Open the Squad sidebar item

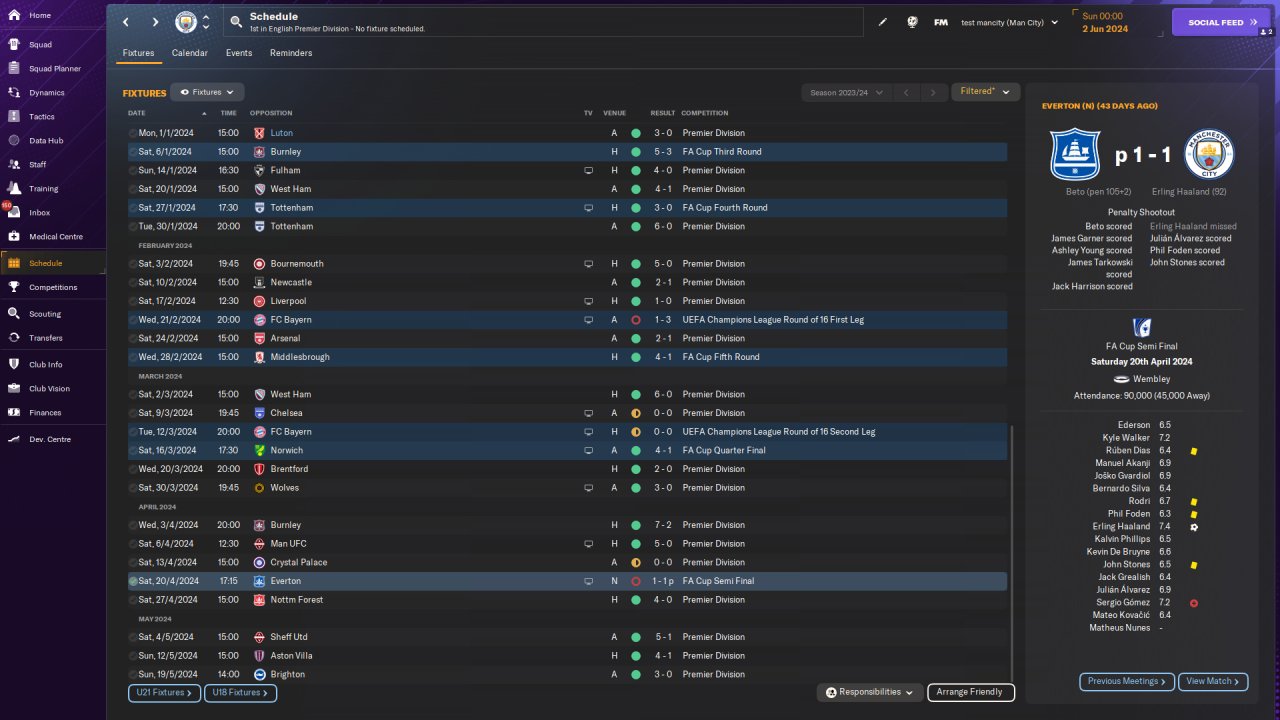[x=53, y=45]
